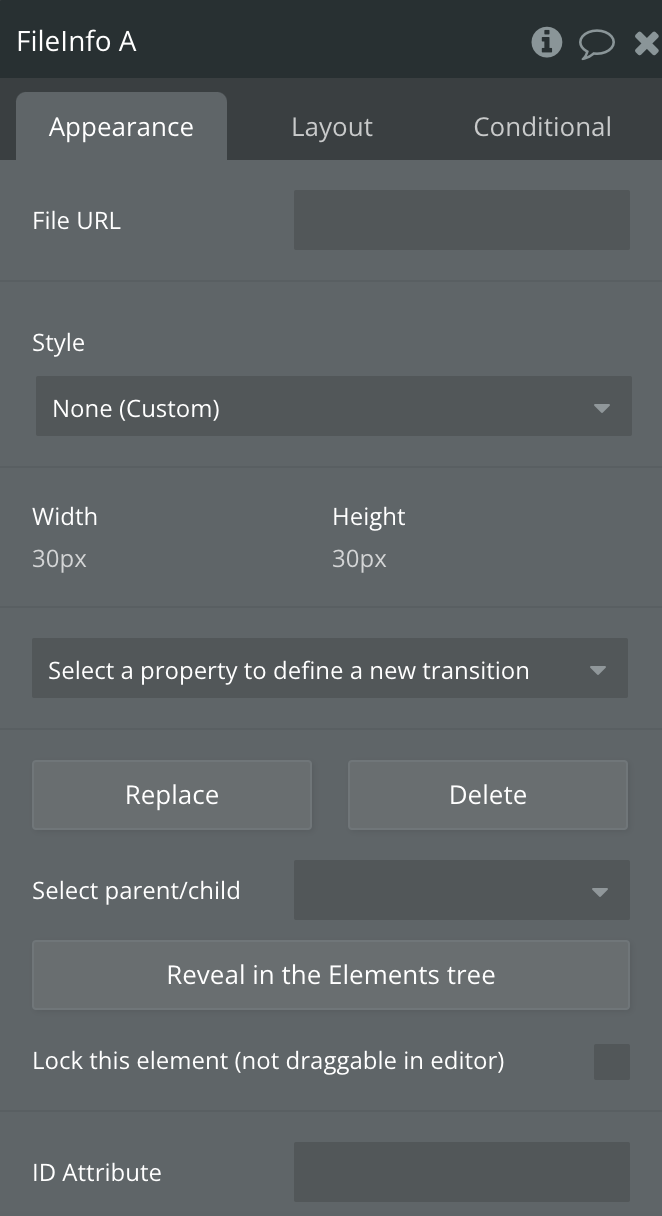This screenshot has width=662, height=1216.
Task: Click the File URL input field
Action: click(x=462, y=220)
